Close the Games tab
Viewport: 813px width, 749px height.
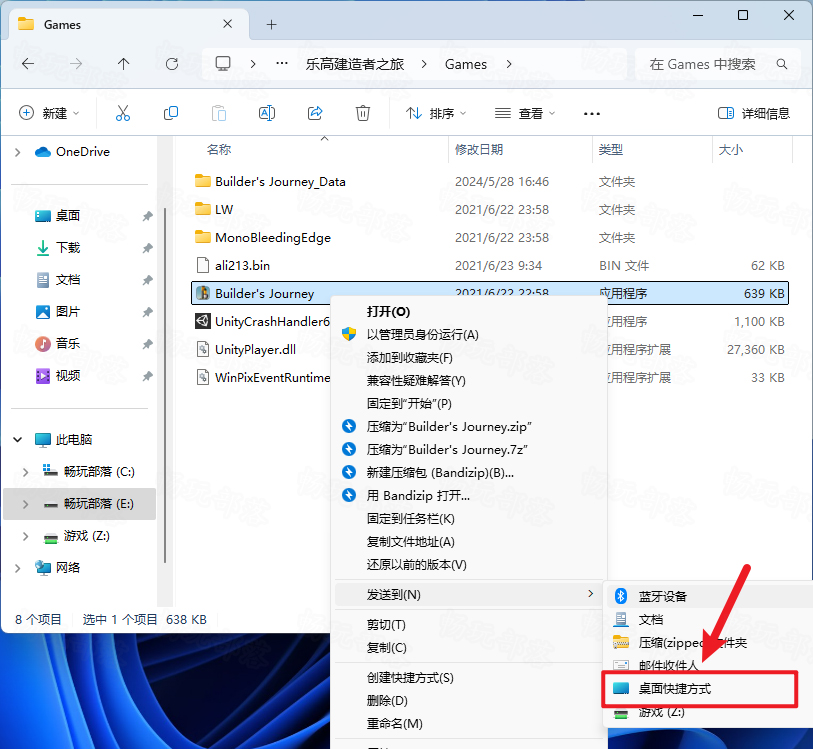click(227, 24)
